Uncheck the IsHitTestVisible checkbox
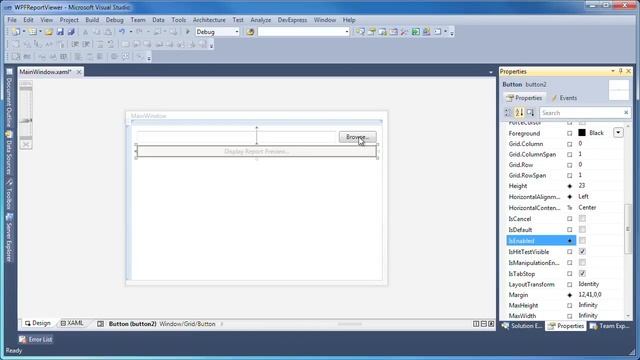This screenshot has height=360, width=640. click(x=582, y=251)
